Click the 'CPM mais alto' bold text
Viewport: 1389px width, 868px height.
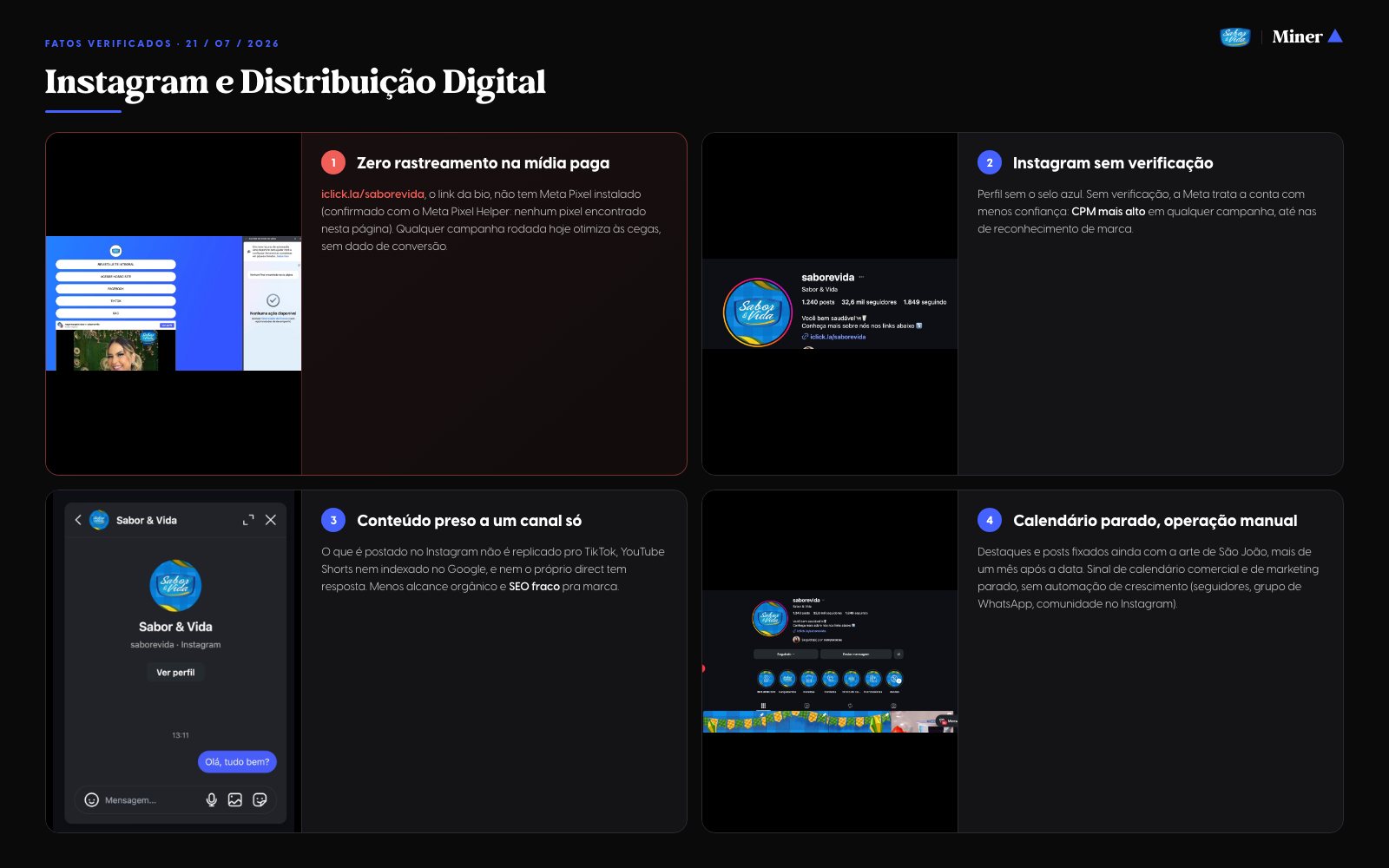(1108, 212)
